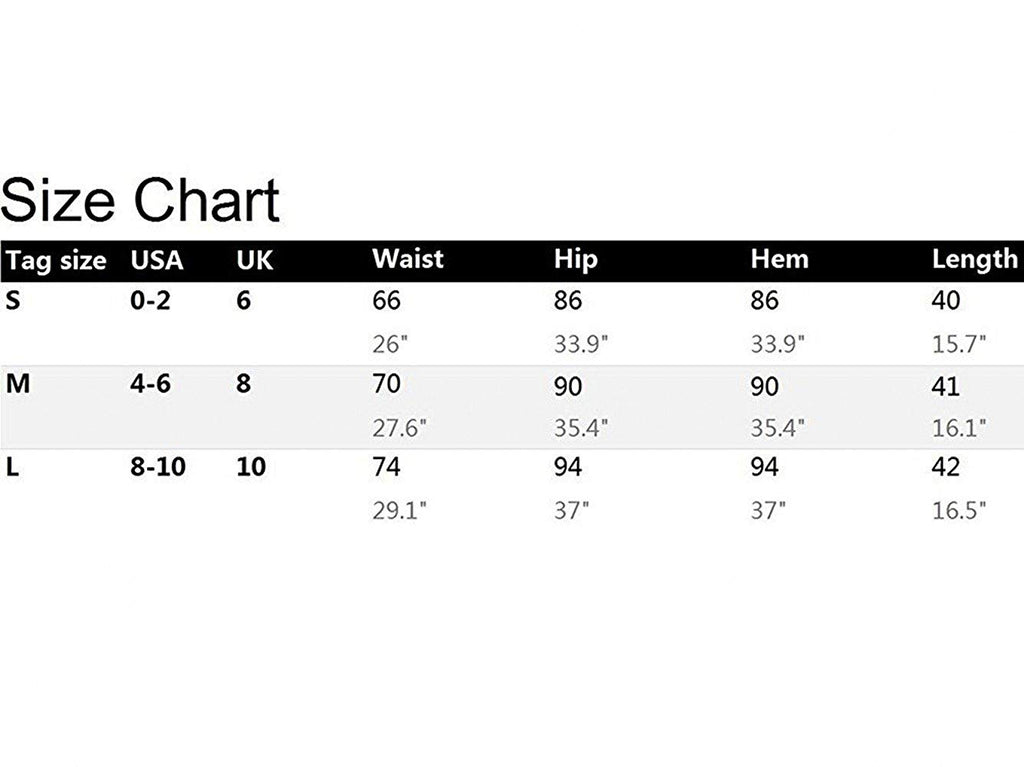Select the L tag size row label
This screenshot has height=767, width=1024.
coord(12,467)
